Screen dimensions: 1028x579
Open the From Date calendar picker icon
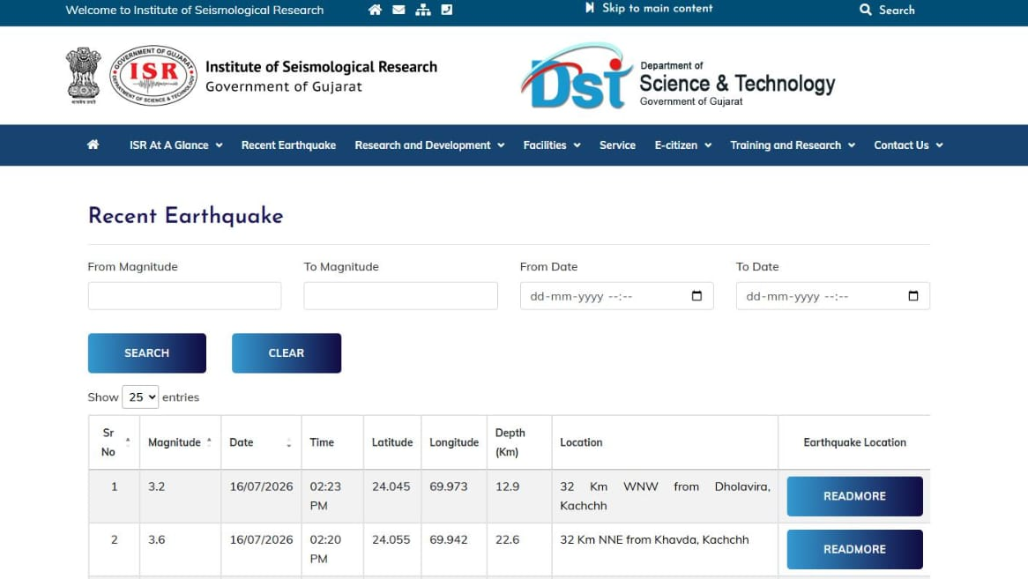tap(697, 296)
